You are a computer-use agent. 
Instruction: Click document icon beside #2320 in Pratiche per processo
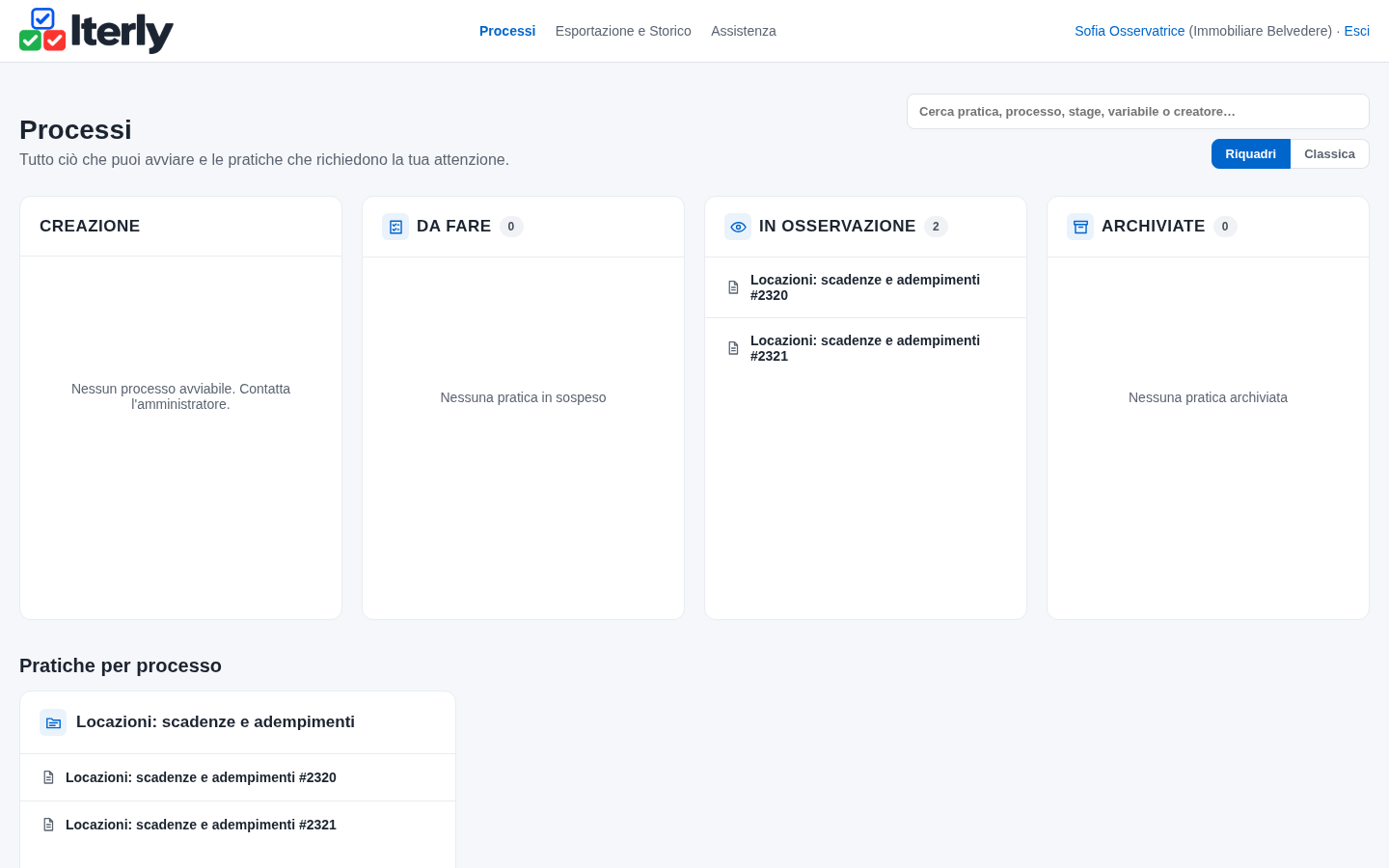pyautogui.click(x=48, y=777)
